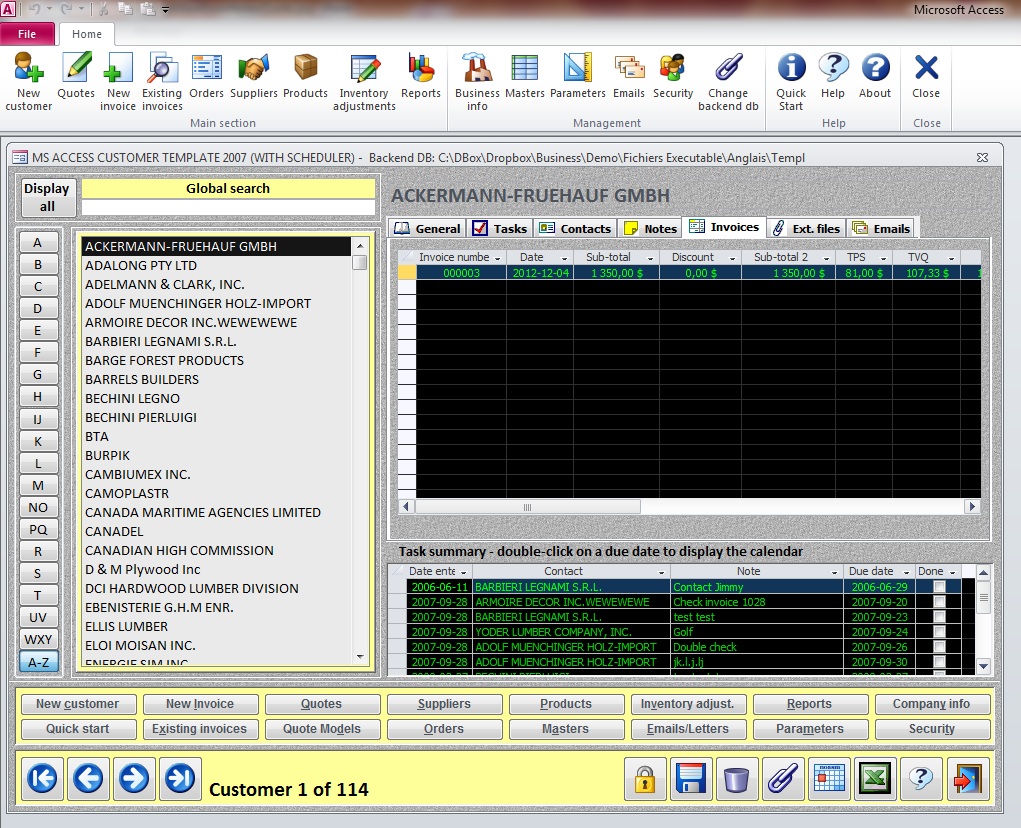Delete record using the trash can icon
This screenshot has width=1021, height=828.
[736, 778]
